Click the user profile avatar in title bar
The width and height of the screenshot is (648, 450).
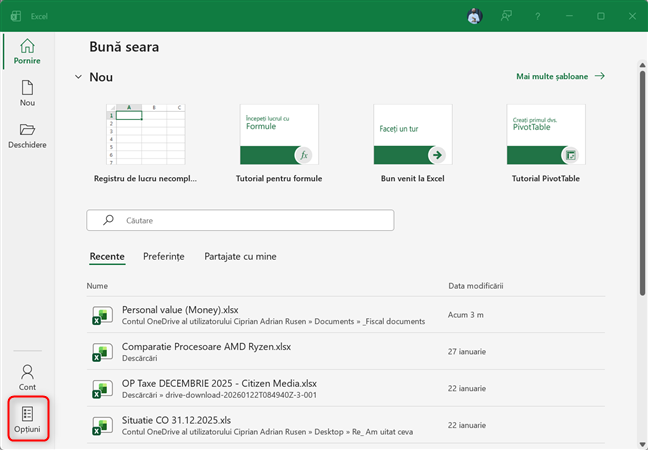click(474, 16)
